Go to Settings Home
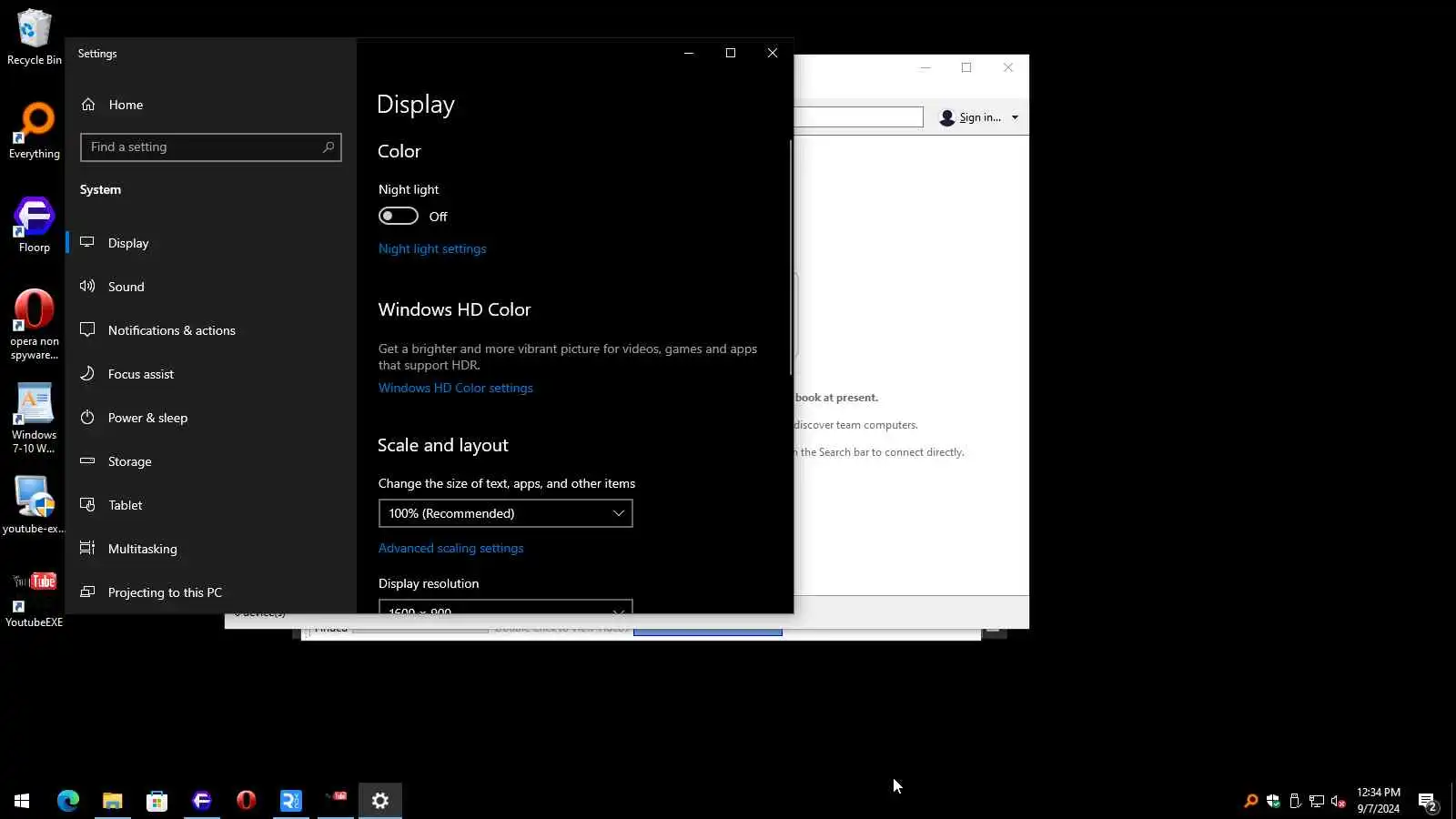This screenshot has width=1456, height=819. (211, 105)
